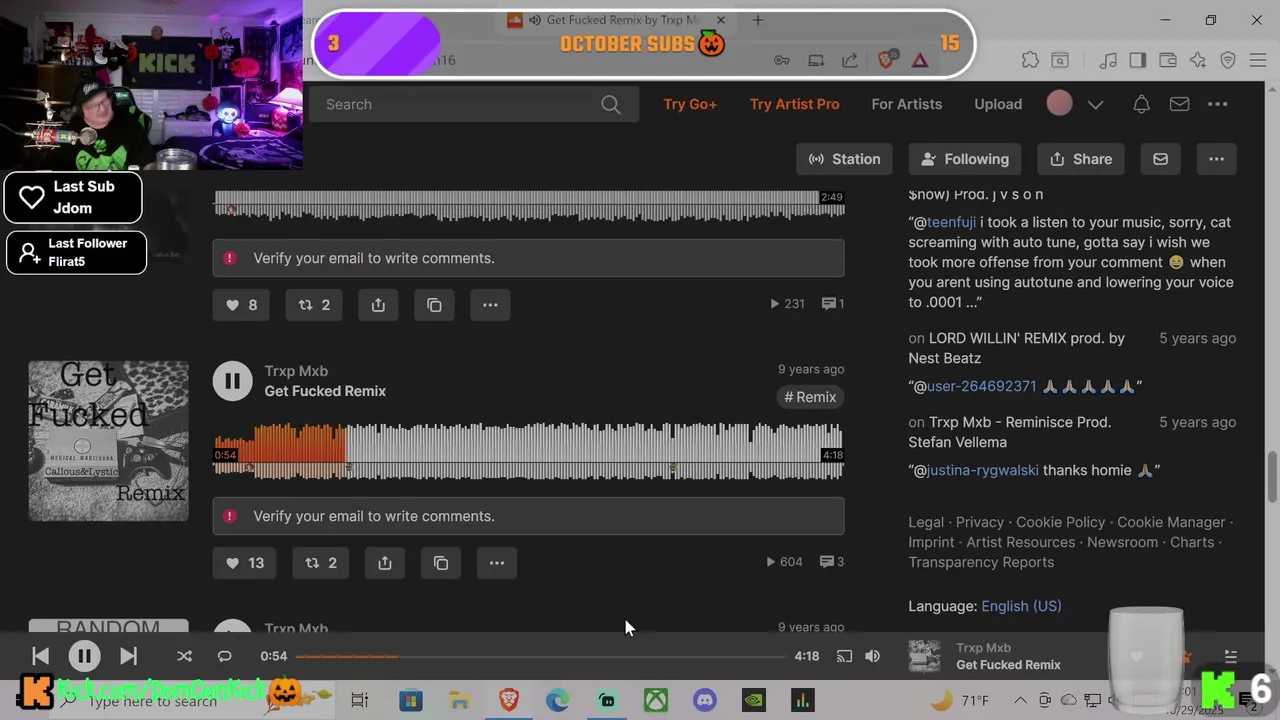Open Transparency Reports footer link
The width and height of the screenshot is (1280, 720).
pos(981,562)
